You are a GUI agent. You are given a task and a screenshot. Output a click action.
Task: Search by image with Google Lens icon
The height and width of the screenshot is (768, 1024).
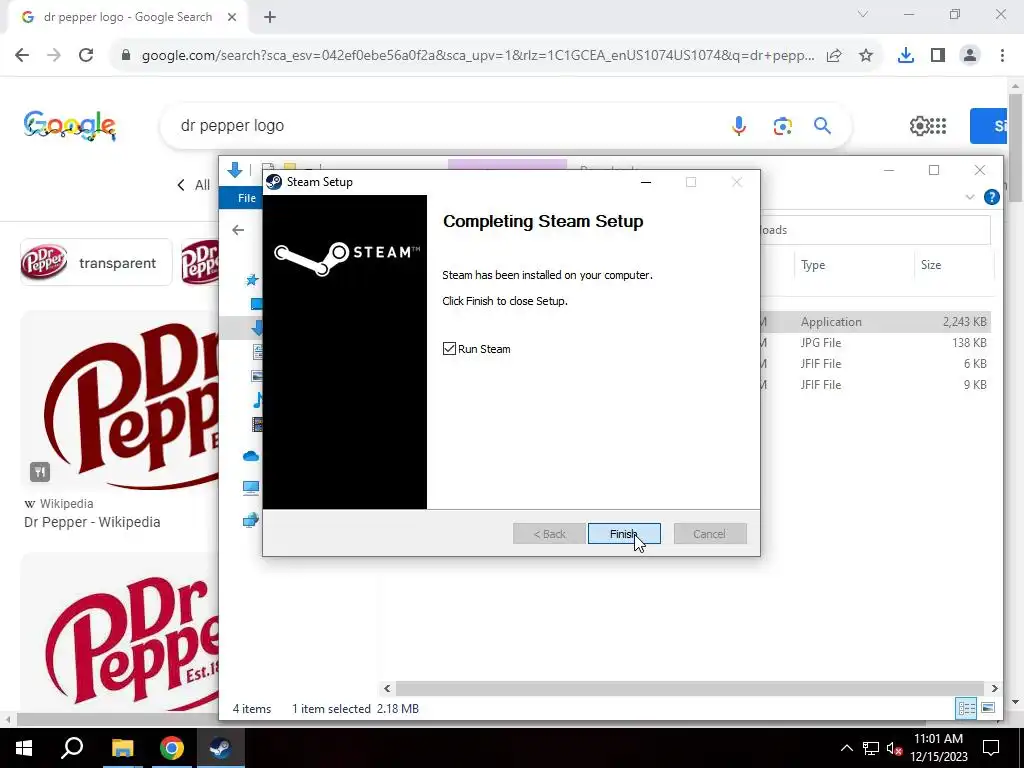pyautogui.click(x=782, y=125)
